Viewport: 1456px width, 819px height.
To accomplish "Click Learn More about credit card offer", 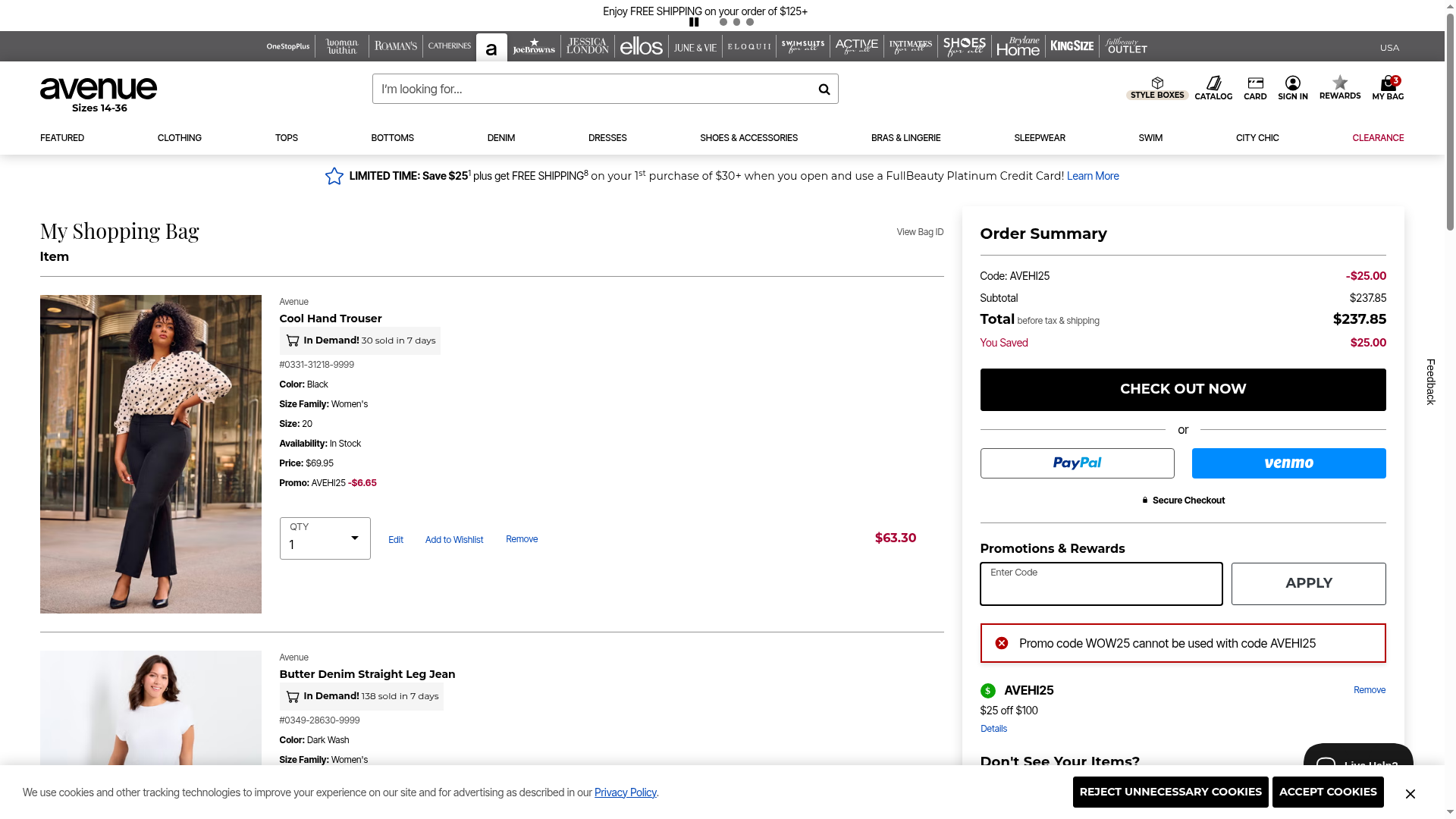I will 1093,176.
